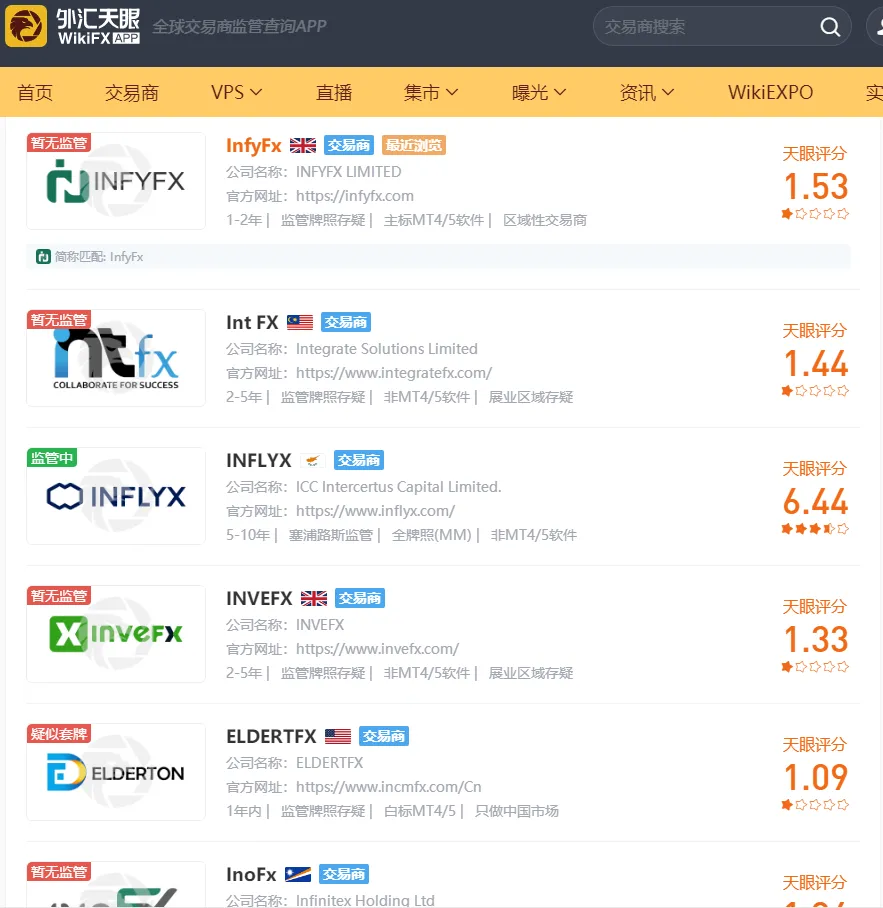Click the inflyx.com website link
This screenshot has width=883, height=908.
click(x=375, y=511)
